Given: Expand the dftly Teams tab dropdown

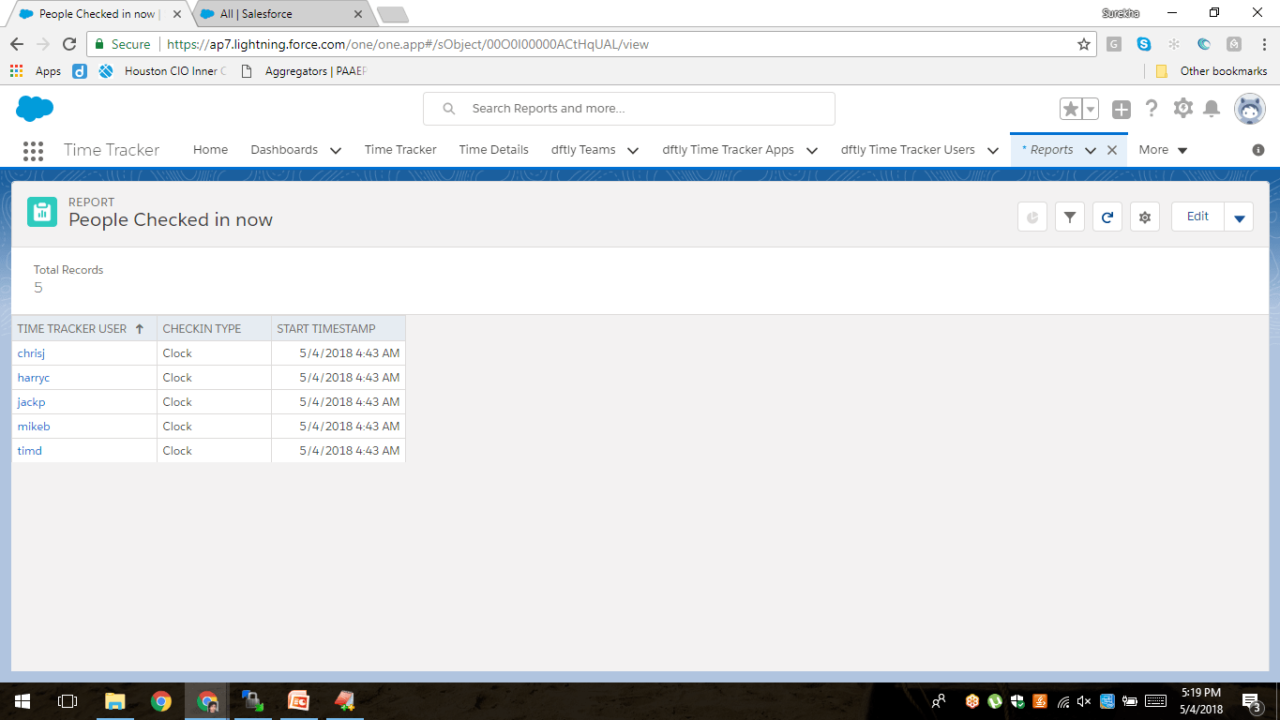Looking at the screenshot, I should pyautogui.click(x=633, y=150).
